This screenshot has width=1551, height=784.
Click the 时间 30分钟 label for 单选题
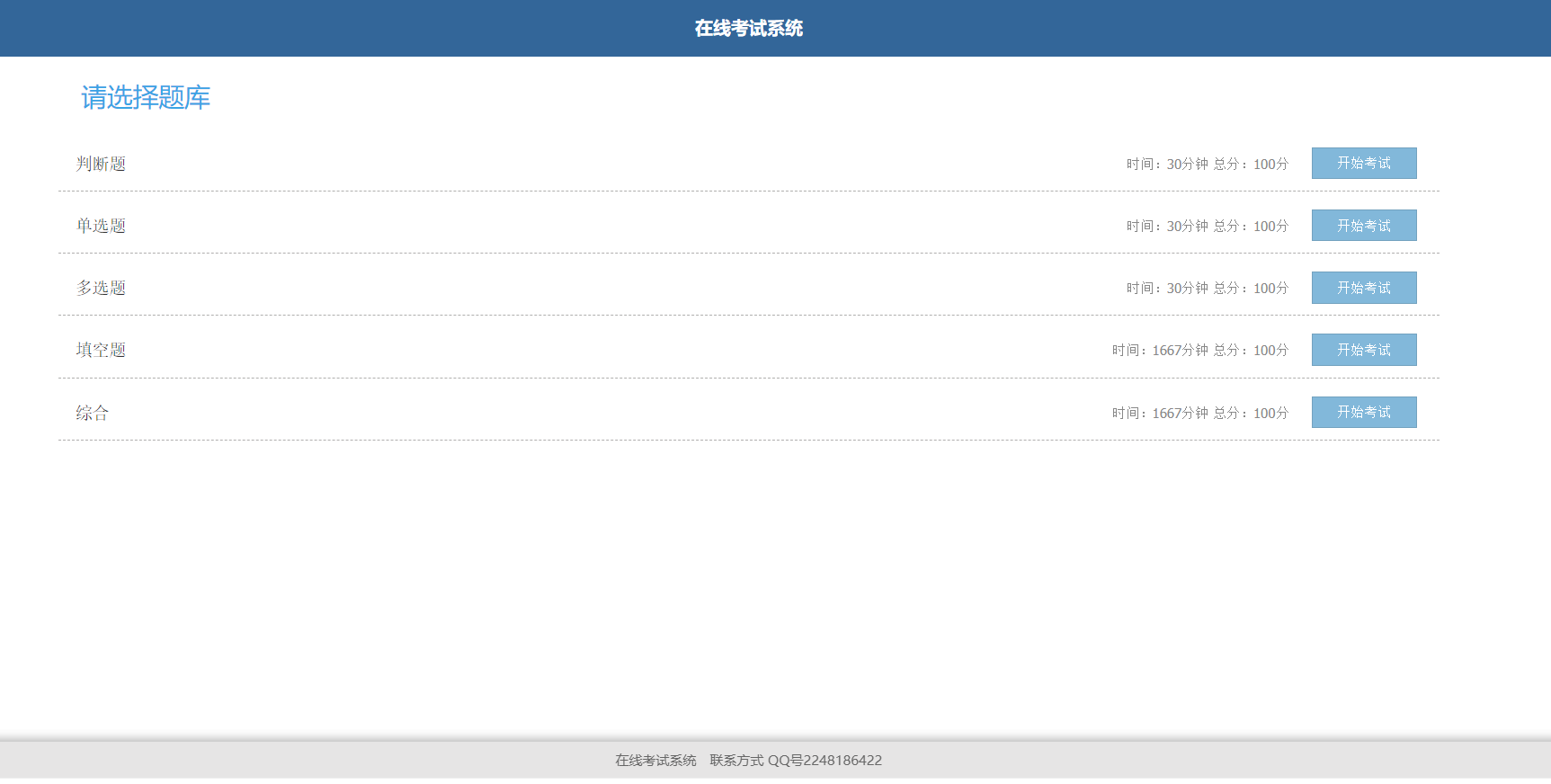[x=1167, y=227]
